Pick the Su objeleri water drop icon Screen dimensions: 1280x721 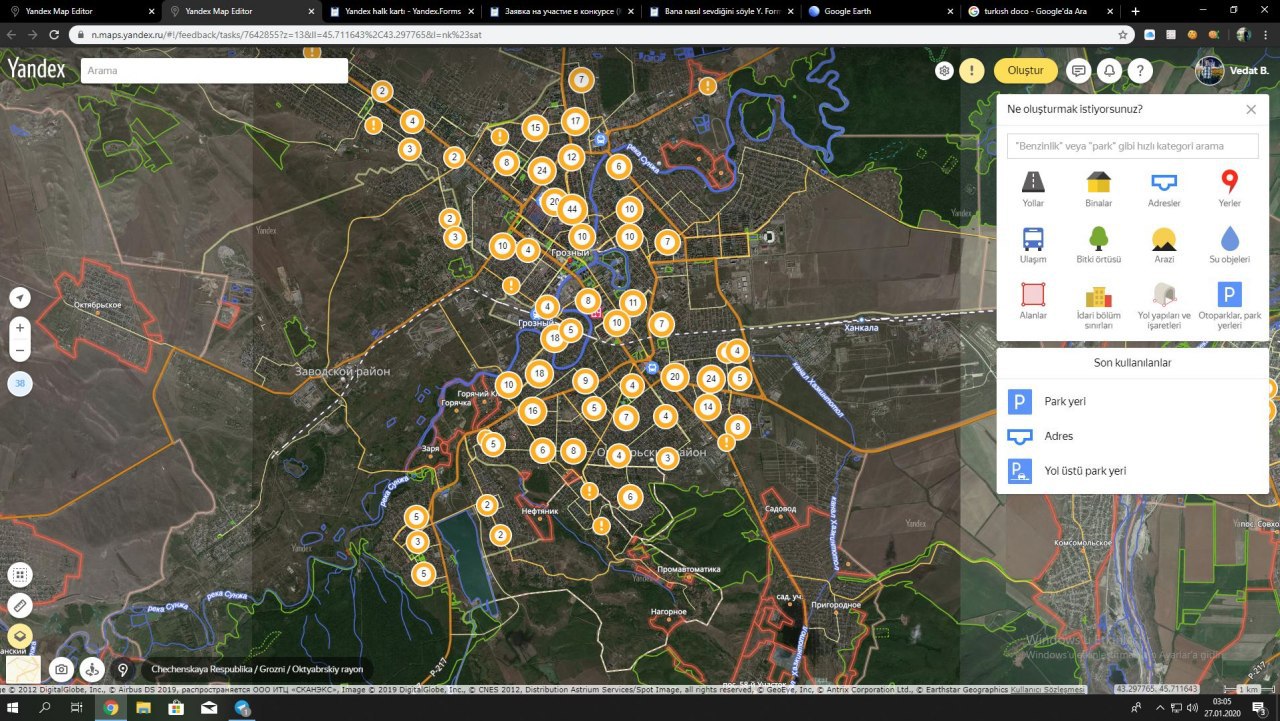coord(1229,238)
